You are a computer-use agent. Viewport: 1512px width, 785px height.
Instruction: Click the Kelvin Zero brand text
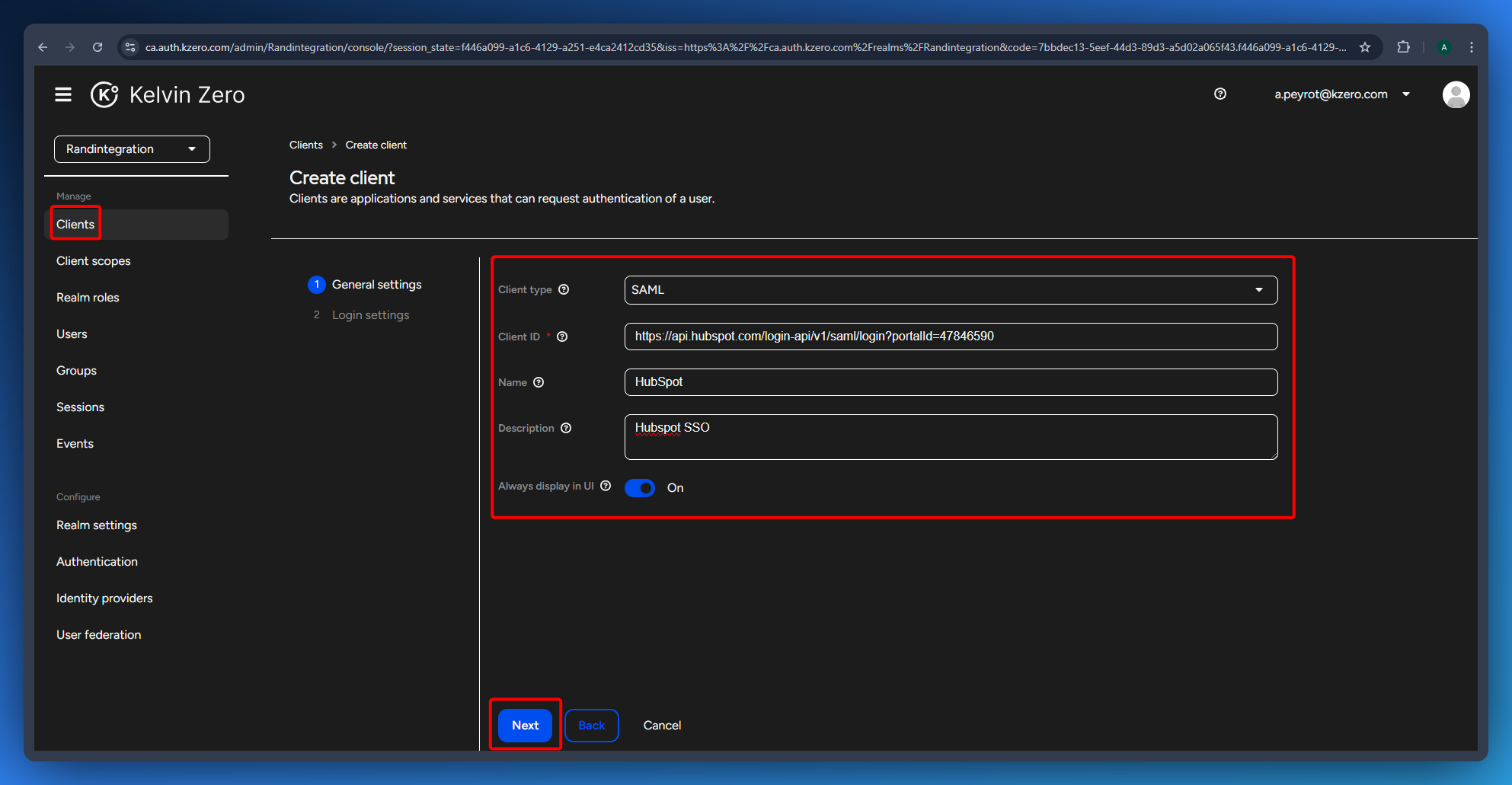click(x=187, y=95)
